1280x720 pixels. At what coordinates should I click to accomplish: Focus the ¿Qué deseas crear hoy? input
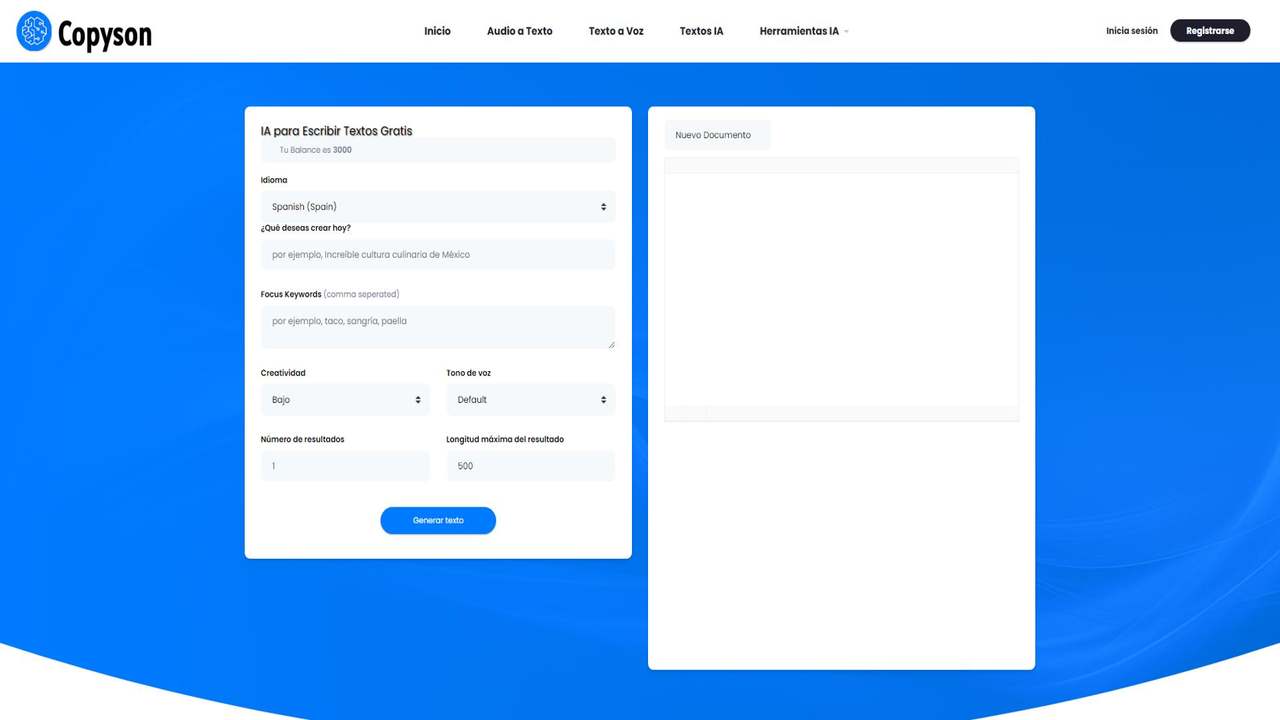438,255
